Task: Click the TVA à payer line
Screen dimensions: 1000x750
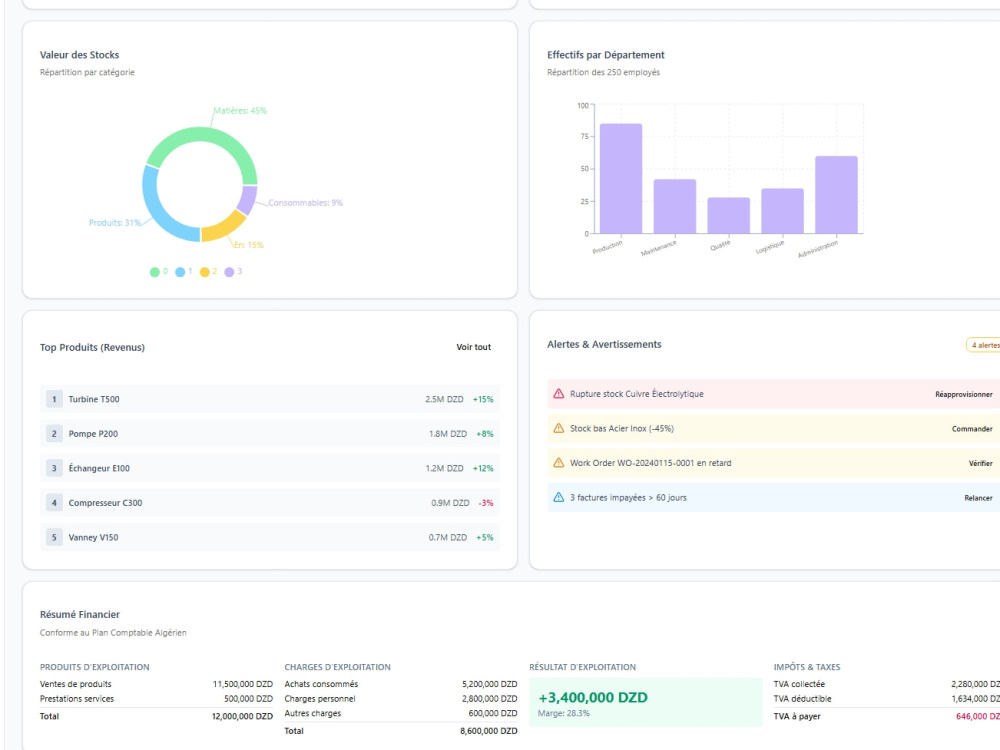Action: pos(886,716)
